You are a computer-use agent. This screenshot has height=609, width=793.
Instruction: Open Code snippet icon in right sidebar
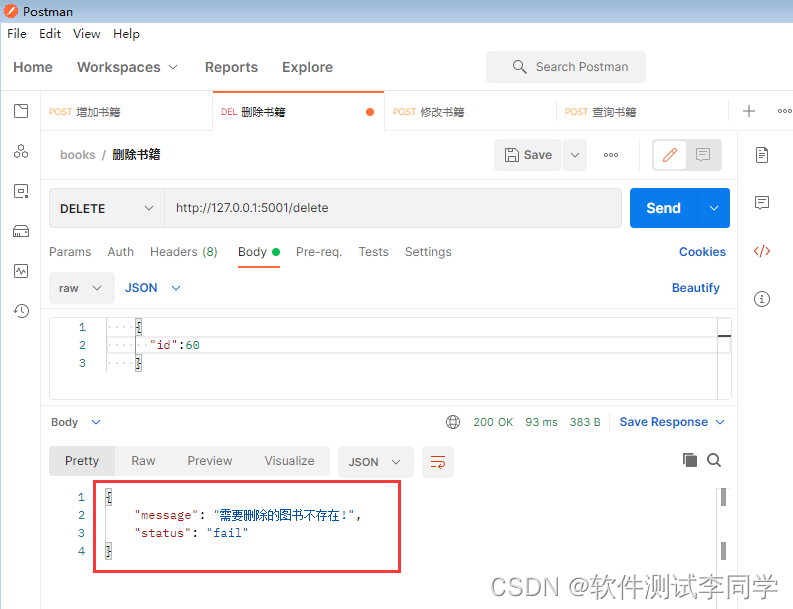point(762,251)
